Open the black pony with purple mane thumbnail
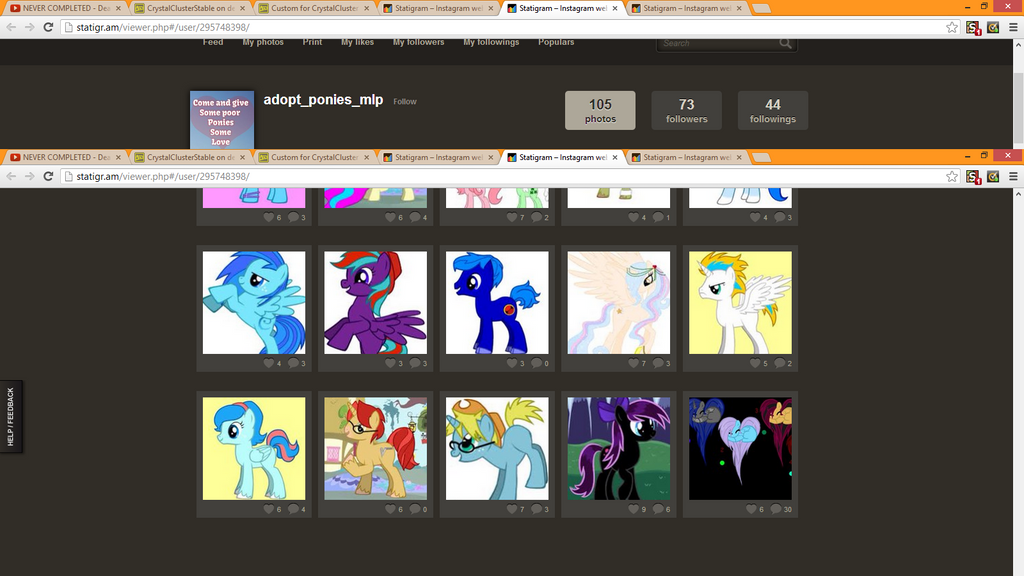The height and width of the screenshot is (576, 1024). coord(618,449)
